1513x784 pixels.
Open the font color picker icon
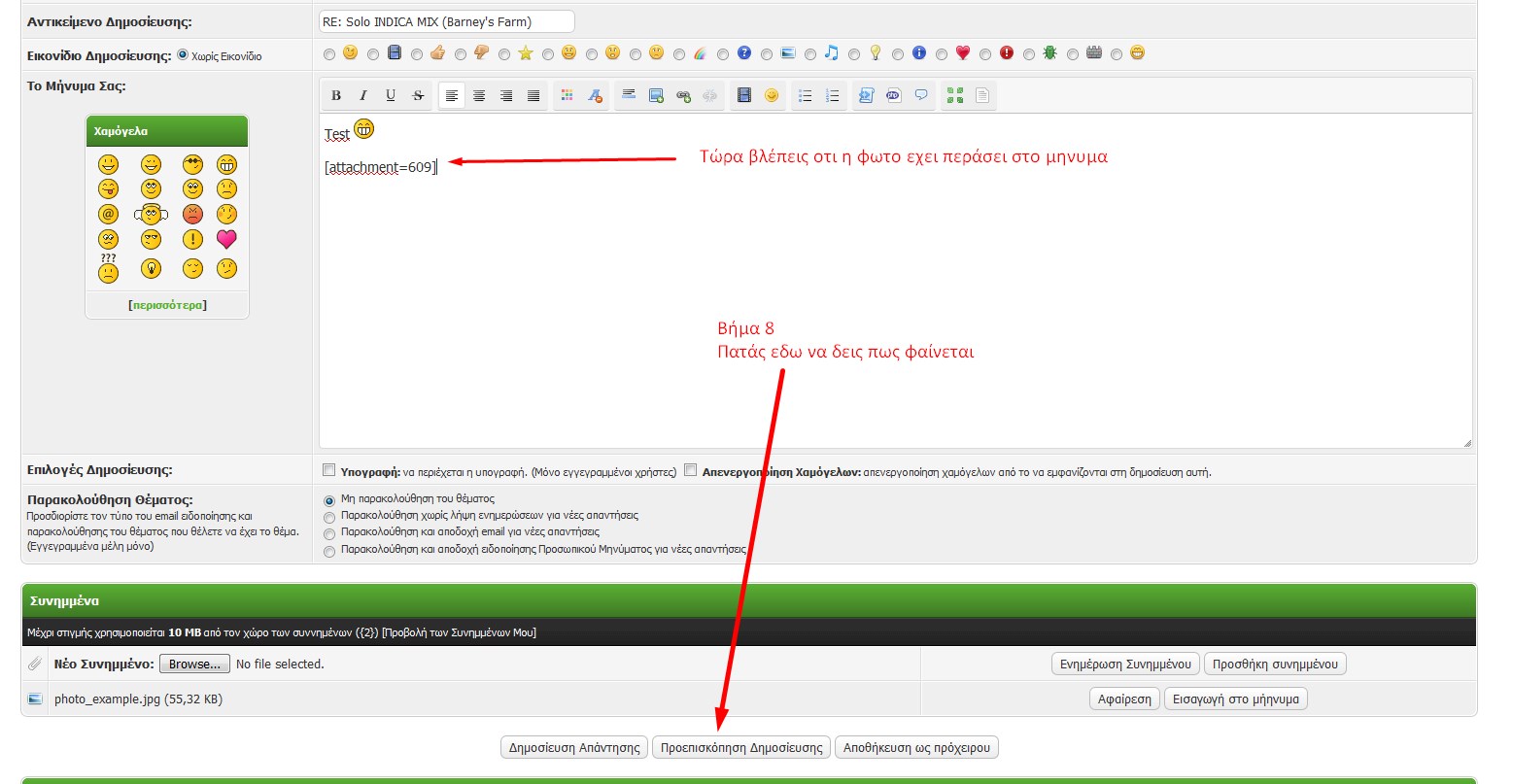click(567, 95)
